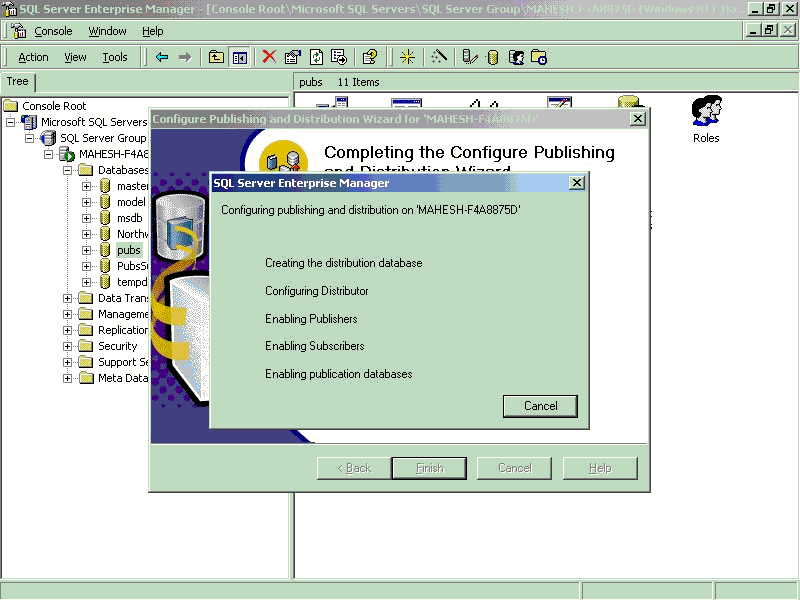Collapse the Databases folder node
This screenshot has height=600, width=800.
coord(67,170)
